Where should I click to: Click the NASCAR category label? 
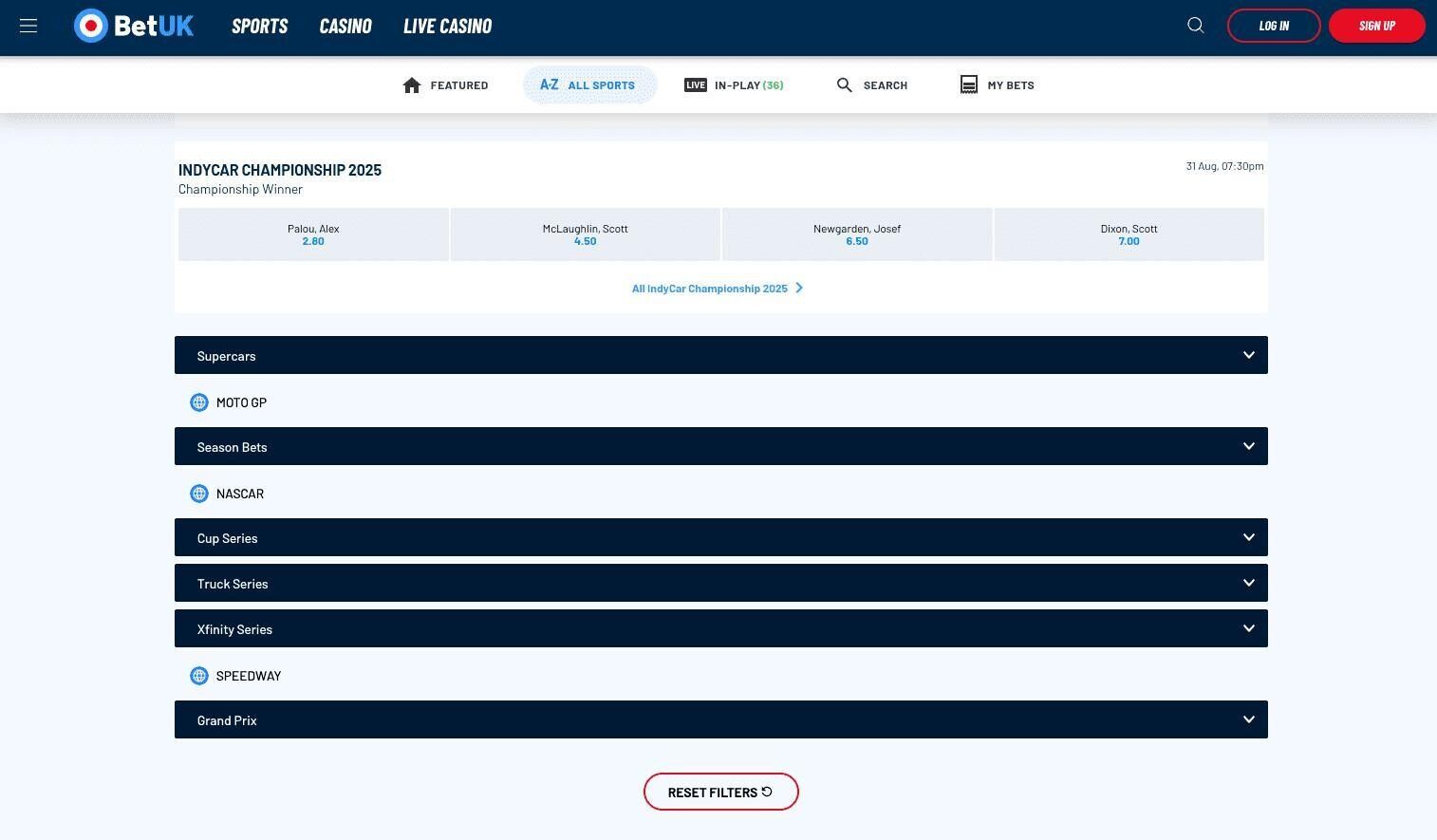click(240, 494)
